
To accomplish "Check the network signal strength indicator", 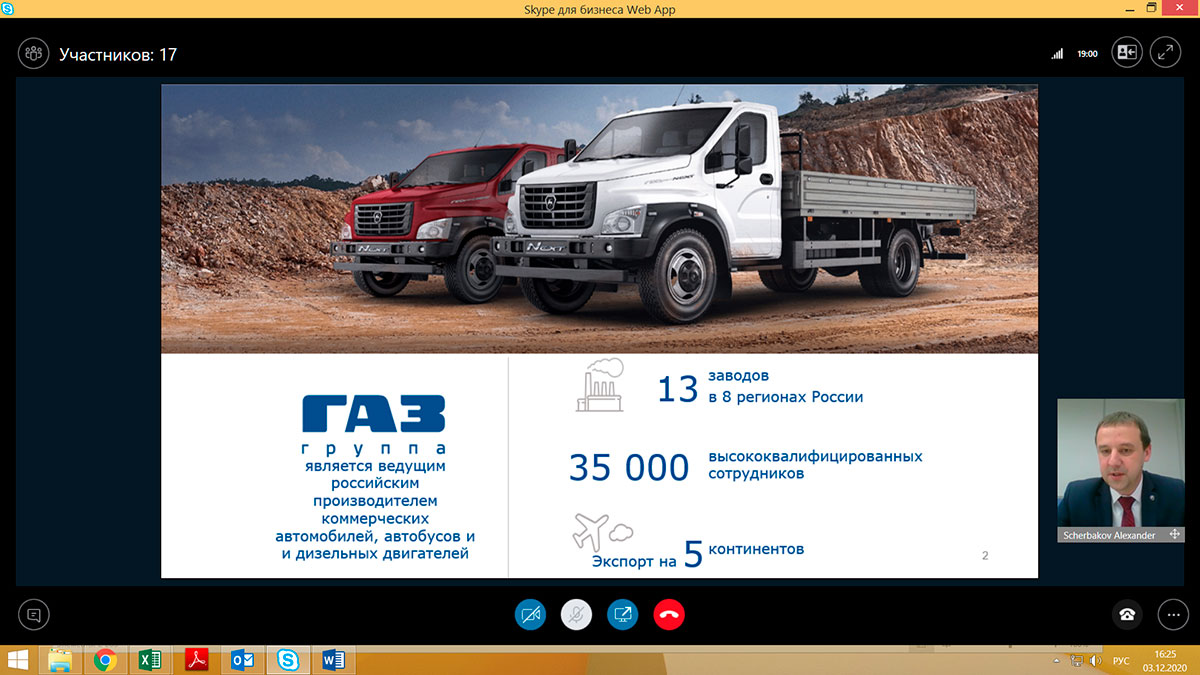I will pyautogui.click(x=1057, y=54).
